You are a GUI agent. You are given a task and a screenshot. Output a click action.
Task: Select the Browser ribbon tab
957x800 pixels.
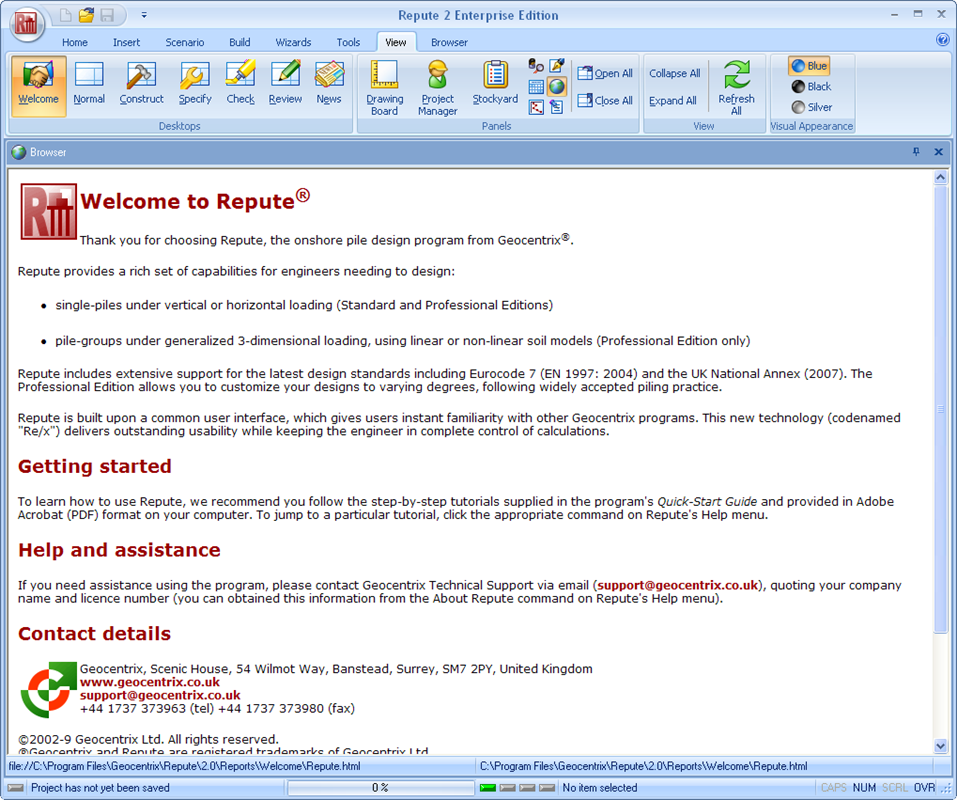(x=449, y=42)
